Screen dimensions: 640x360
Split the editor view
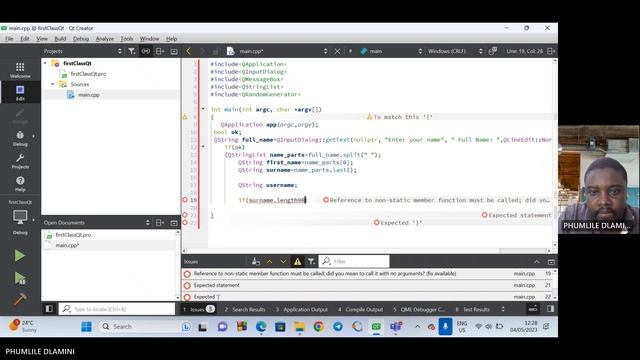(x=551, y=51)
